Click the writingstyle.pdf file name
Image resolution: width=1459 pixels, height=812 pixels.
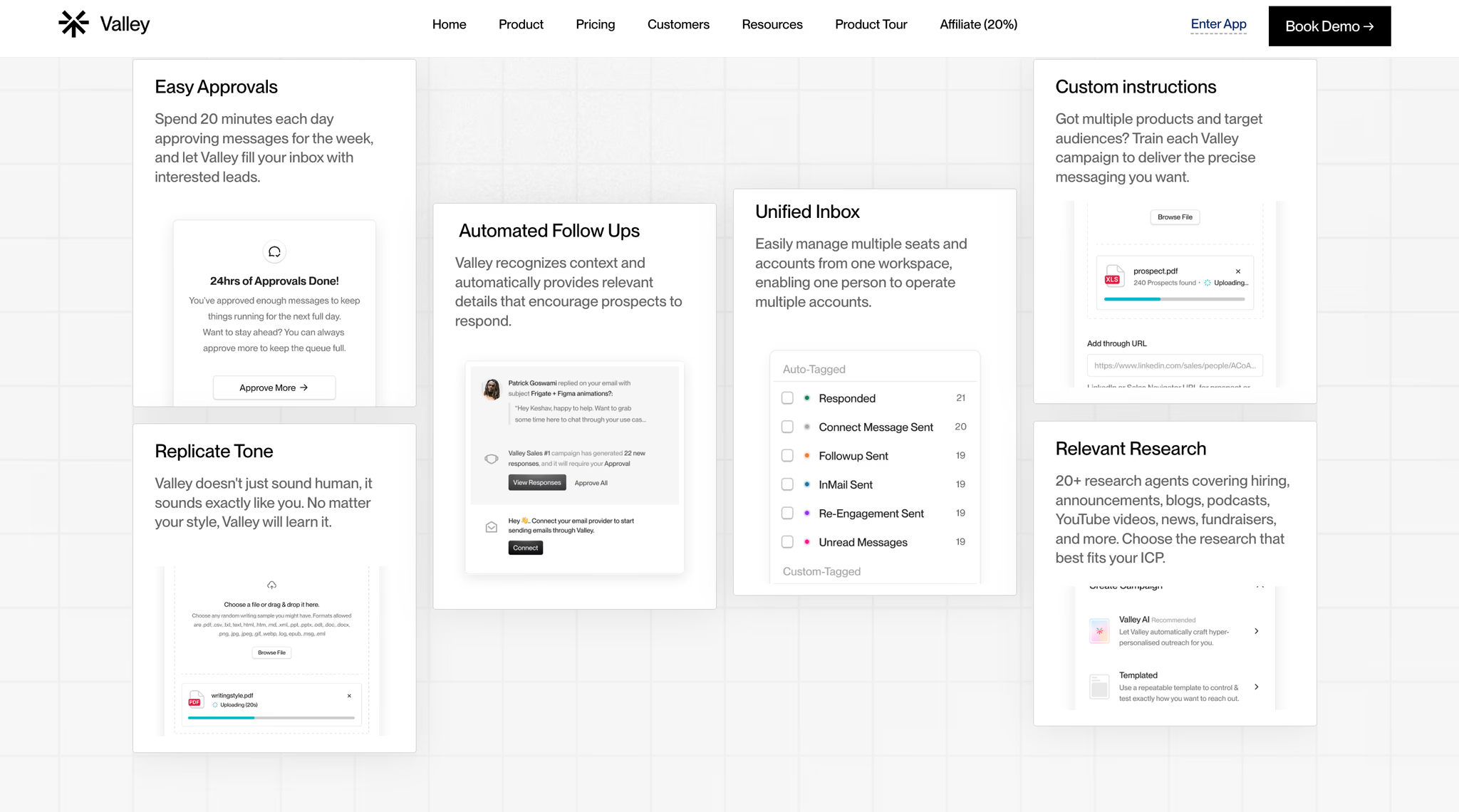tap(232, 696)
